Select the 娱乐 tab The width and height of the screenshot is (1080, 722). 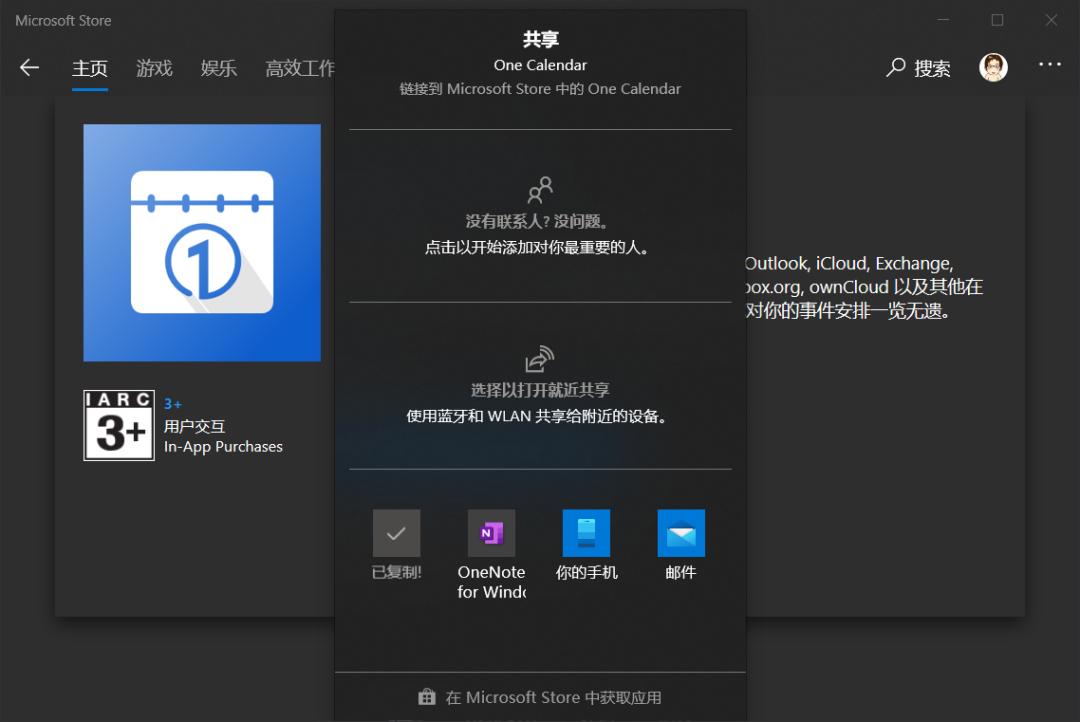click(x=218, y=68)
